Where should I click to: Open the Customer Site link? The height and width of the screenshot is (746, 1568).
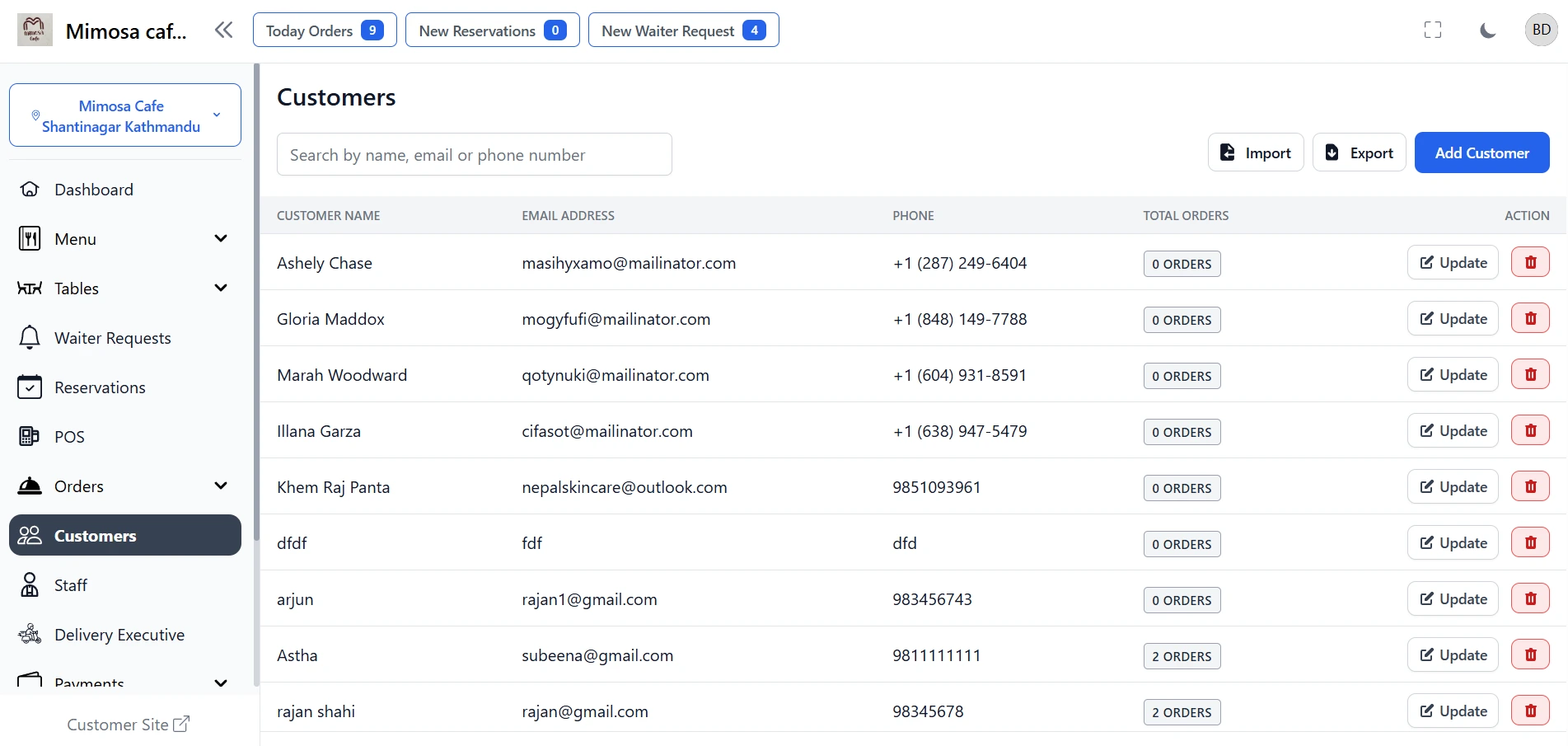(128, 725)
